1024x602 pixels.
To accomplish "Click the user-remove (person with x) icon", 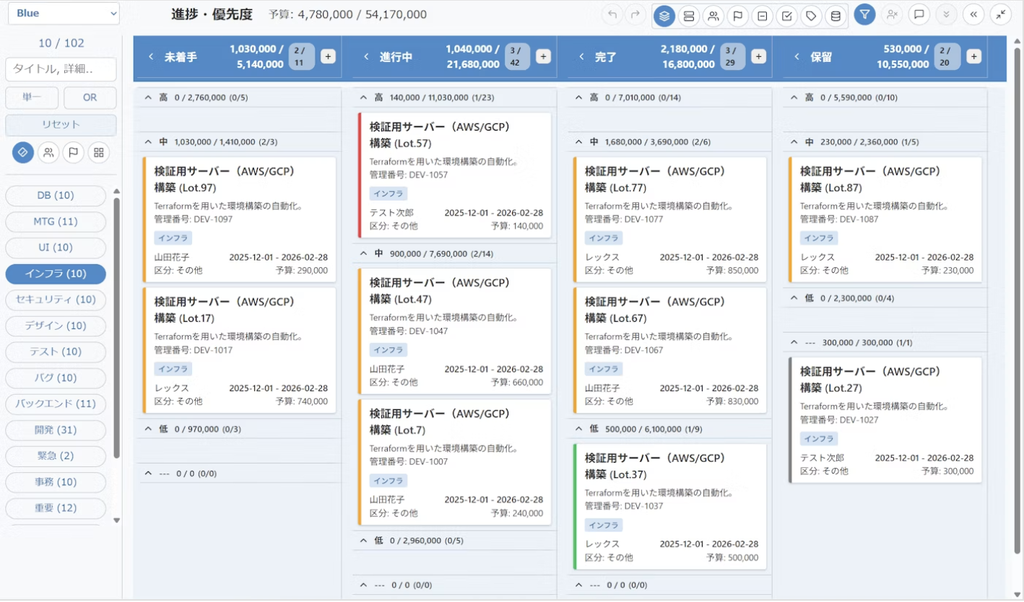I will [x=892, y=14].
